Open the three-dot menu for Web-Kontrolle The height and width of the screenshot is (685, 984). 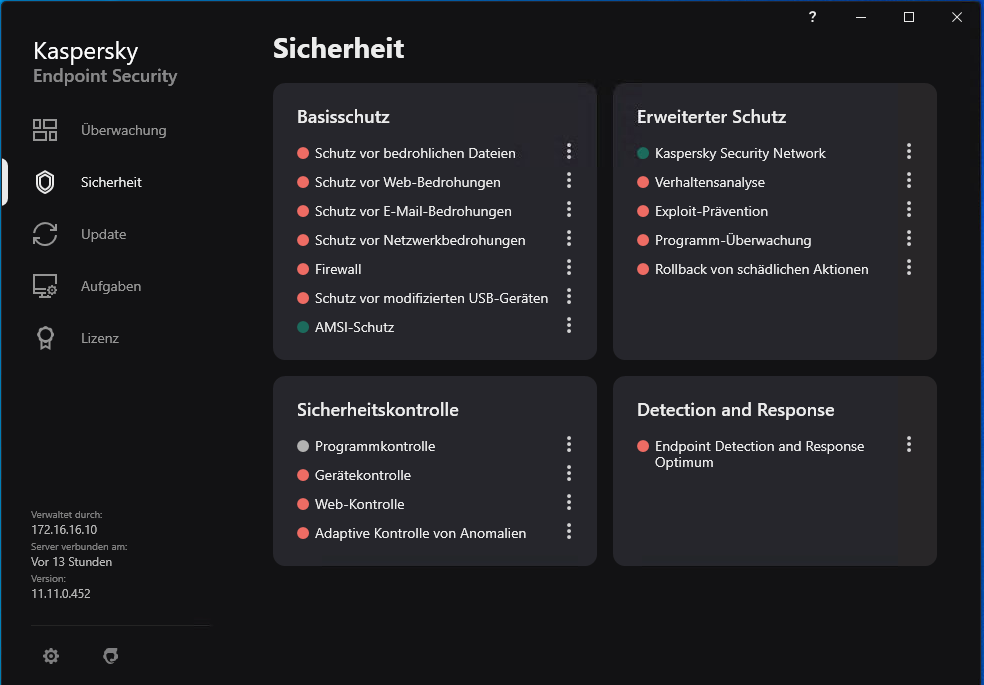coord(569,502)
